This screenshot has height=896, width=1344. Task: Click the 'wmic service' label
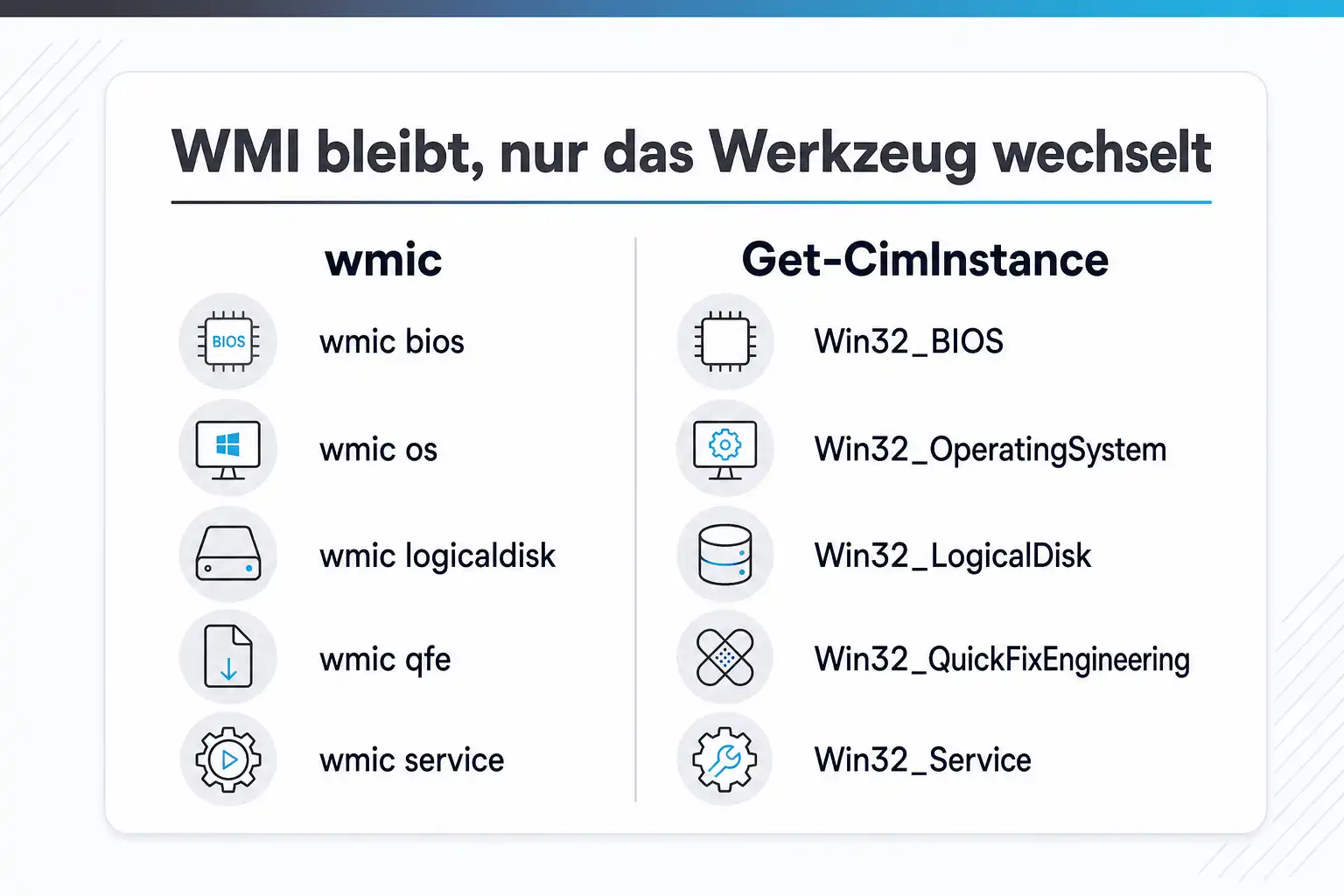[412, 759]
